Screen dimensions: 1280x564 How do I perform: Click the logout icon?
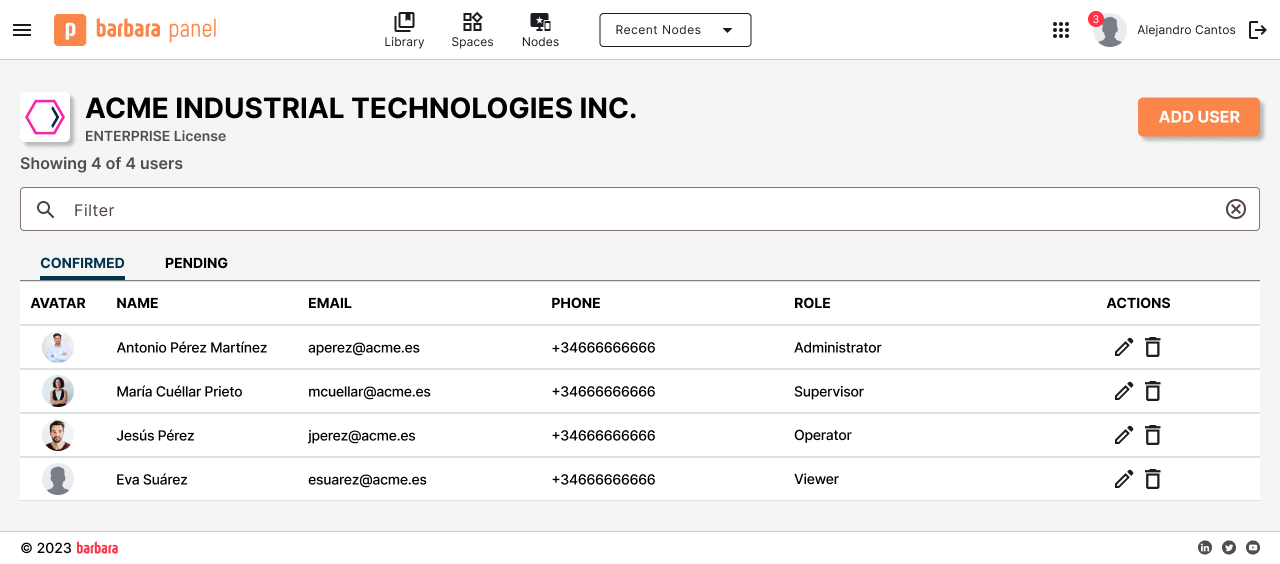(1258, 30)
